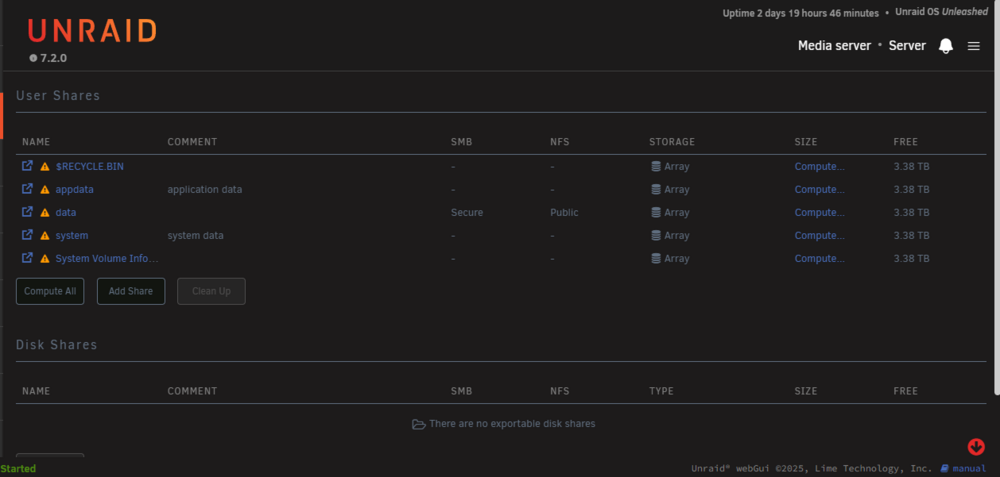Click the User Shares section heading
This screenshot has width=1000, height=477.
[x=58, y=96]
